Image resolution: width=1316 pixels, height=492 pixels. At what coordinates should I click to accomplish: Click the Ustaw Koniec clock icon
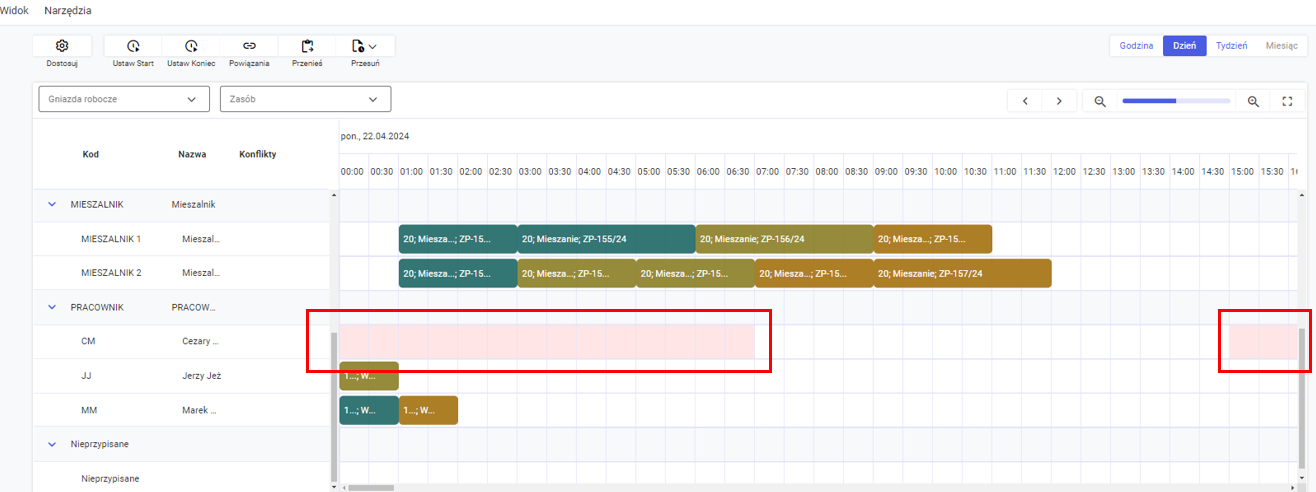pyautogui.click(x=191, y=46)
